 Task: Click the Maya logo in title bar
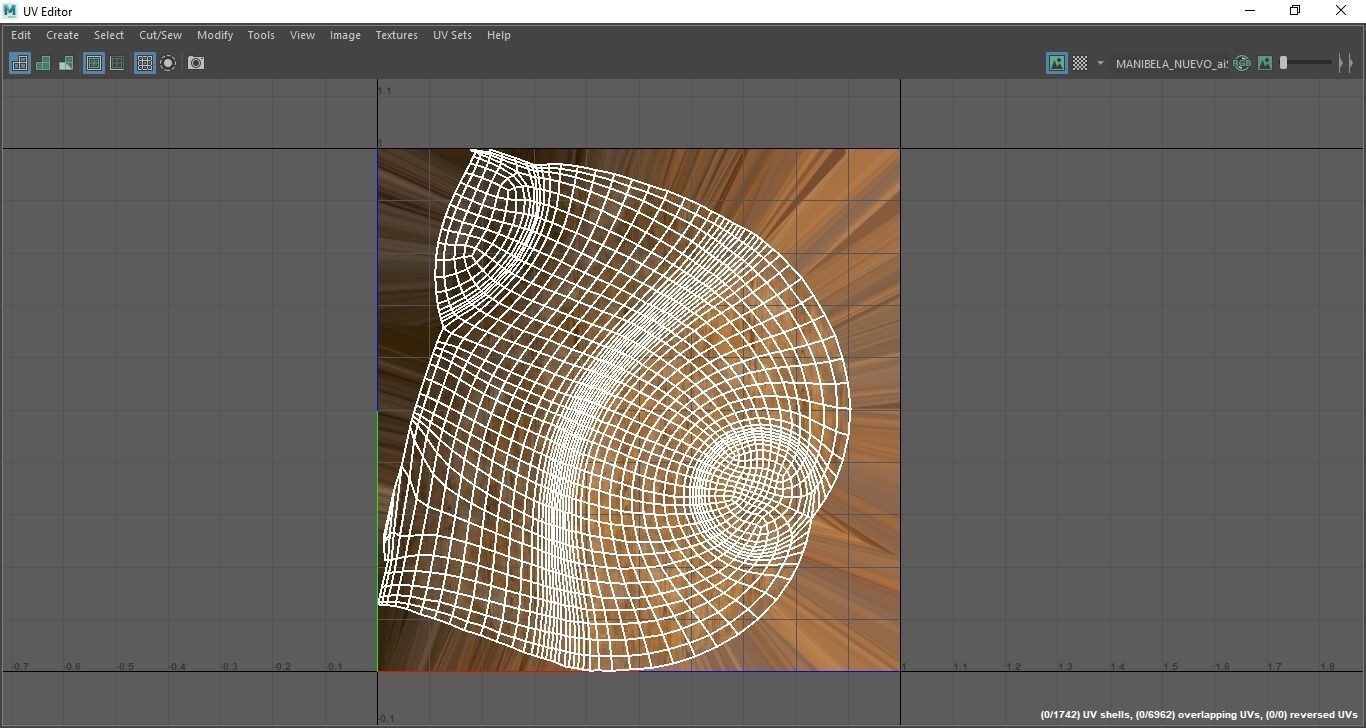10,11
